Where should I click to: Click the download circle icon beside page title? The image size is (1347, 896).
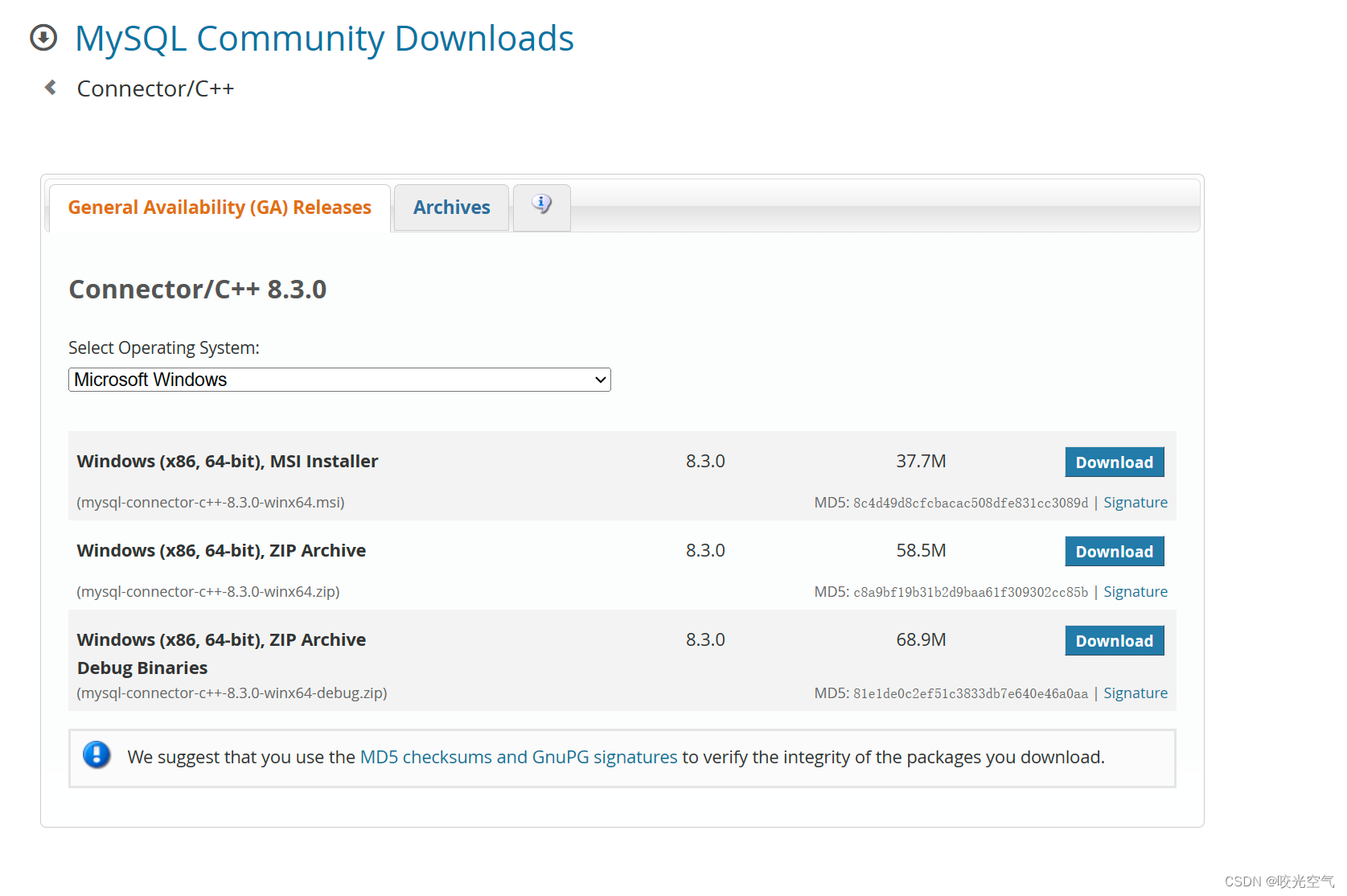(x=43, y=37)
